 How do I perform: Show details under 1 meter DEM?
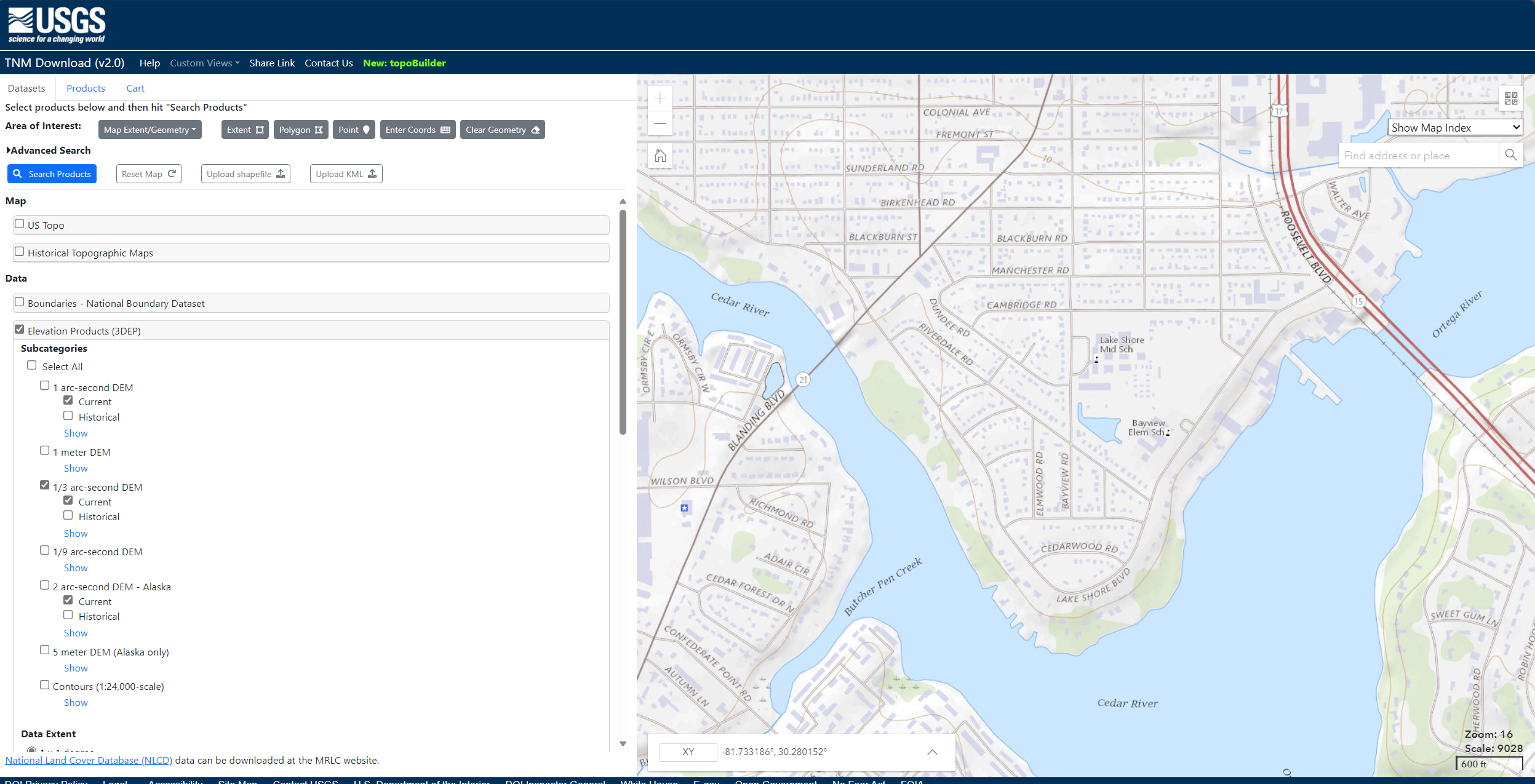coord(76,469)
